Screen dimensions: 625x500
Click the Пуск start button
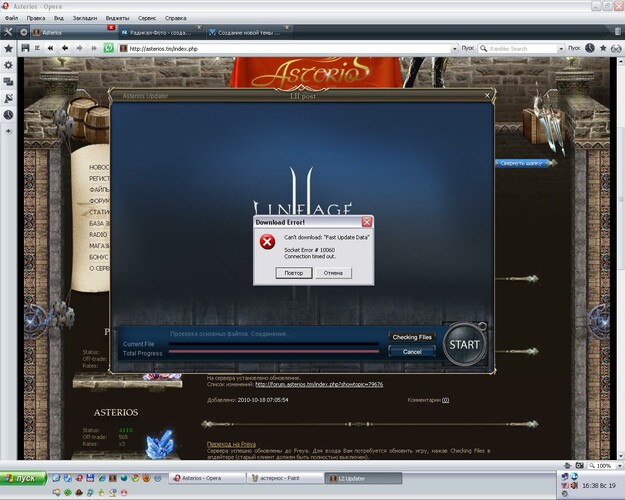(x=23, y=478)
